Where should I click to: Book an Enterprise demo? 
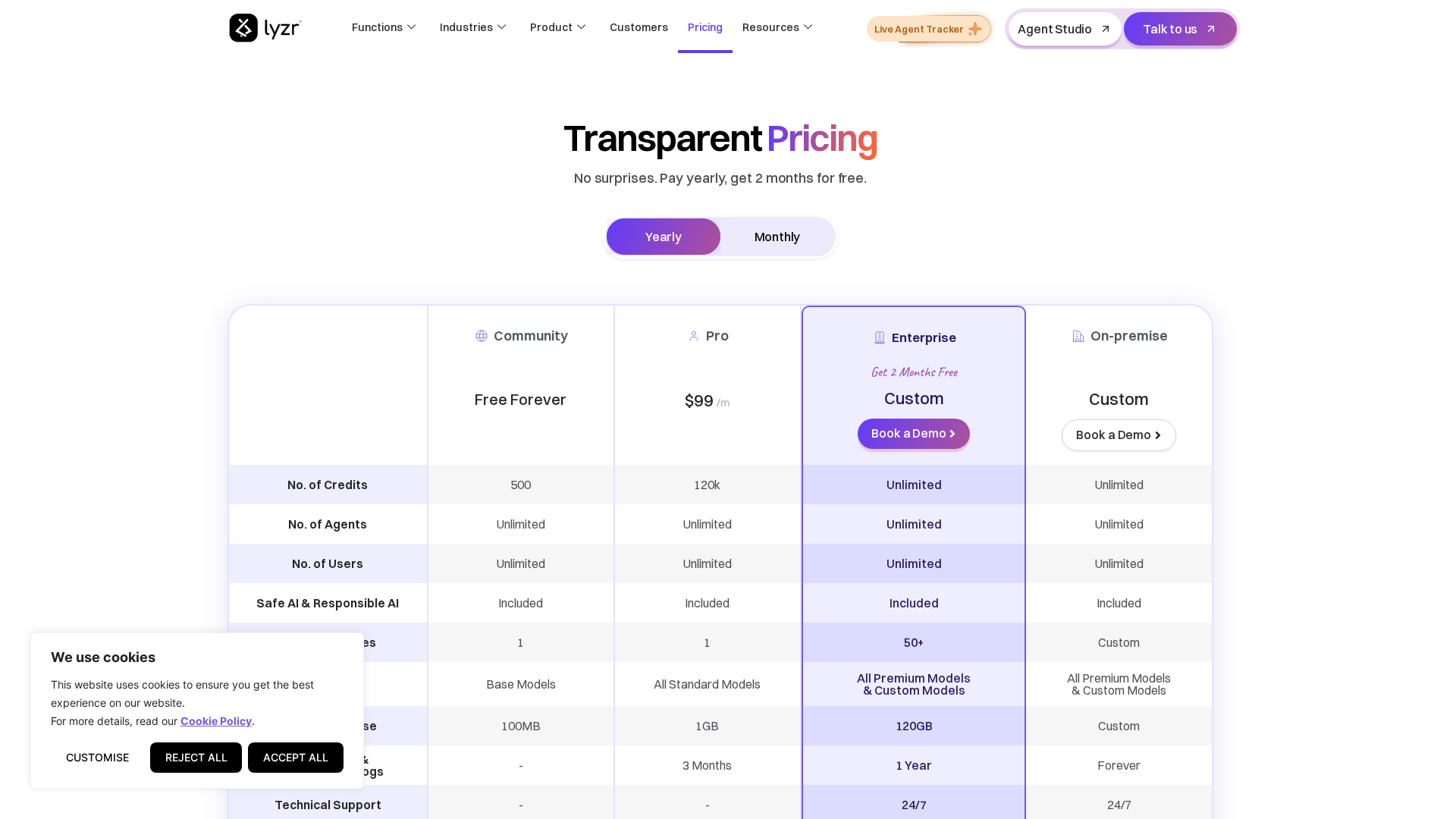point(913,434)
